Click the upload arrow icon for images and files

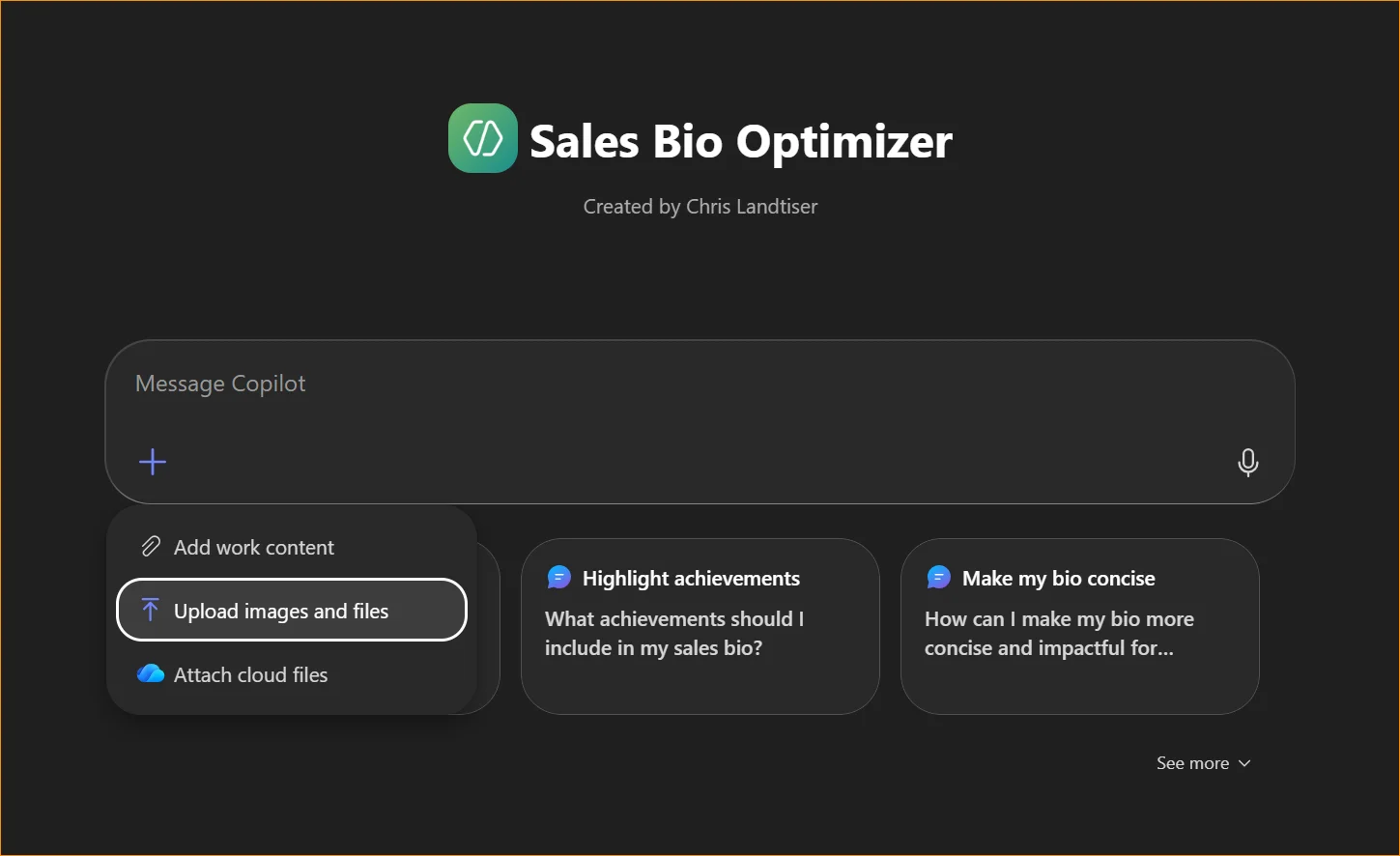150,610
